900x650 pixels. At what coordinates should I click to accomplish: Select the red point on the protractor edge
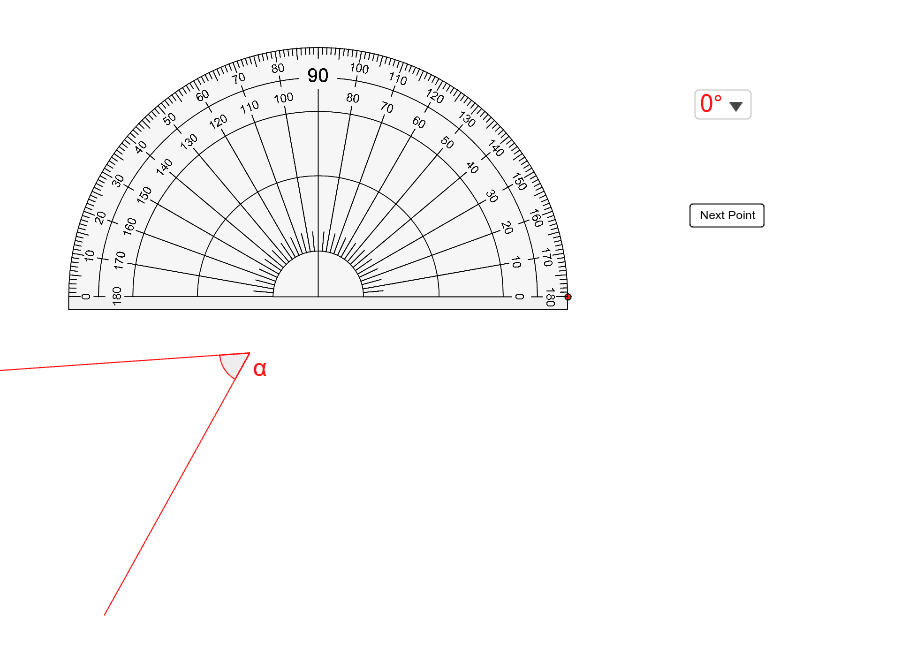point(568,297)
